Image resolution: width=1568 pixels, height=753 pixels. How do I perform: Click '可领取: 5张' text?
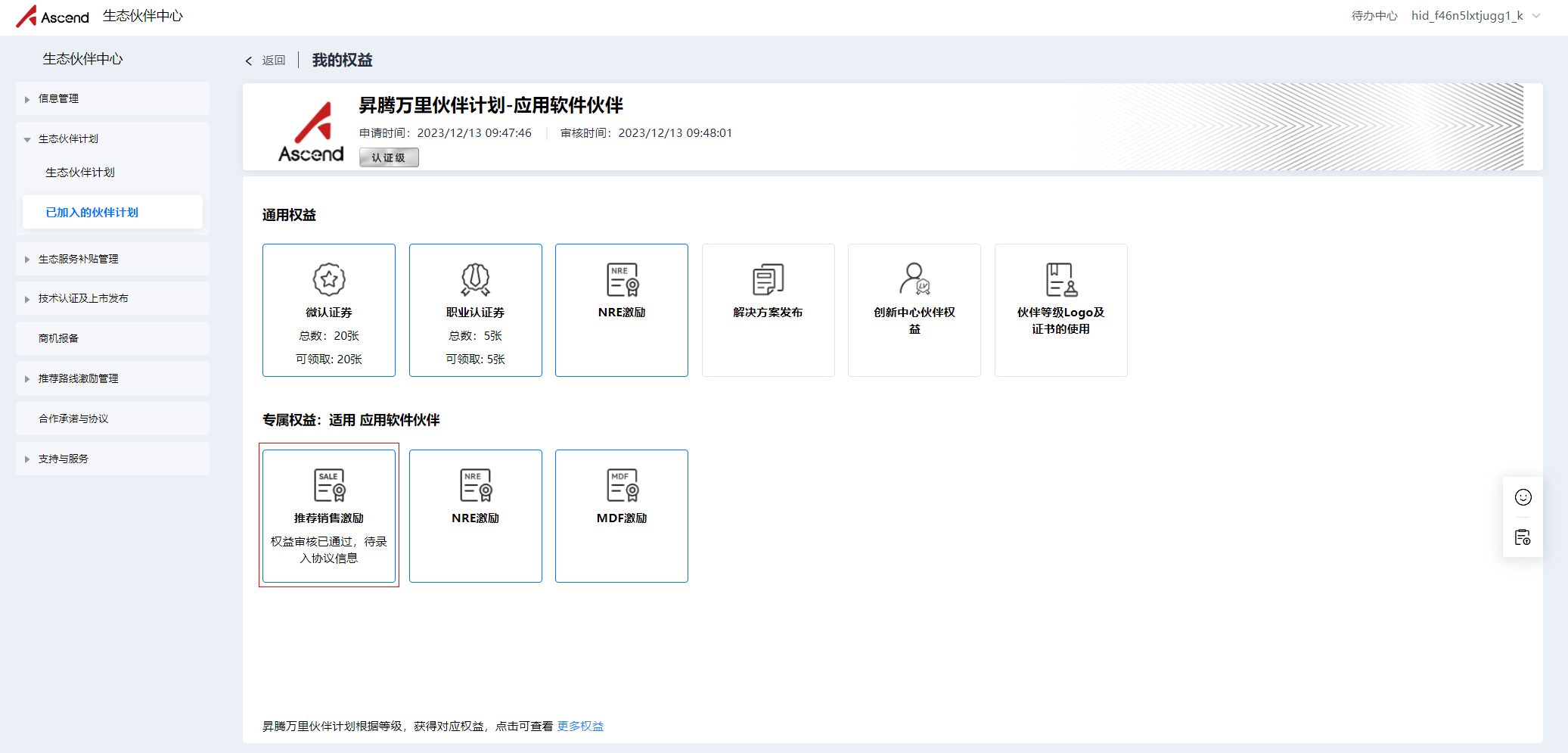click(476, 359)
